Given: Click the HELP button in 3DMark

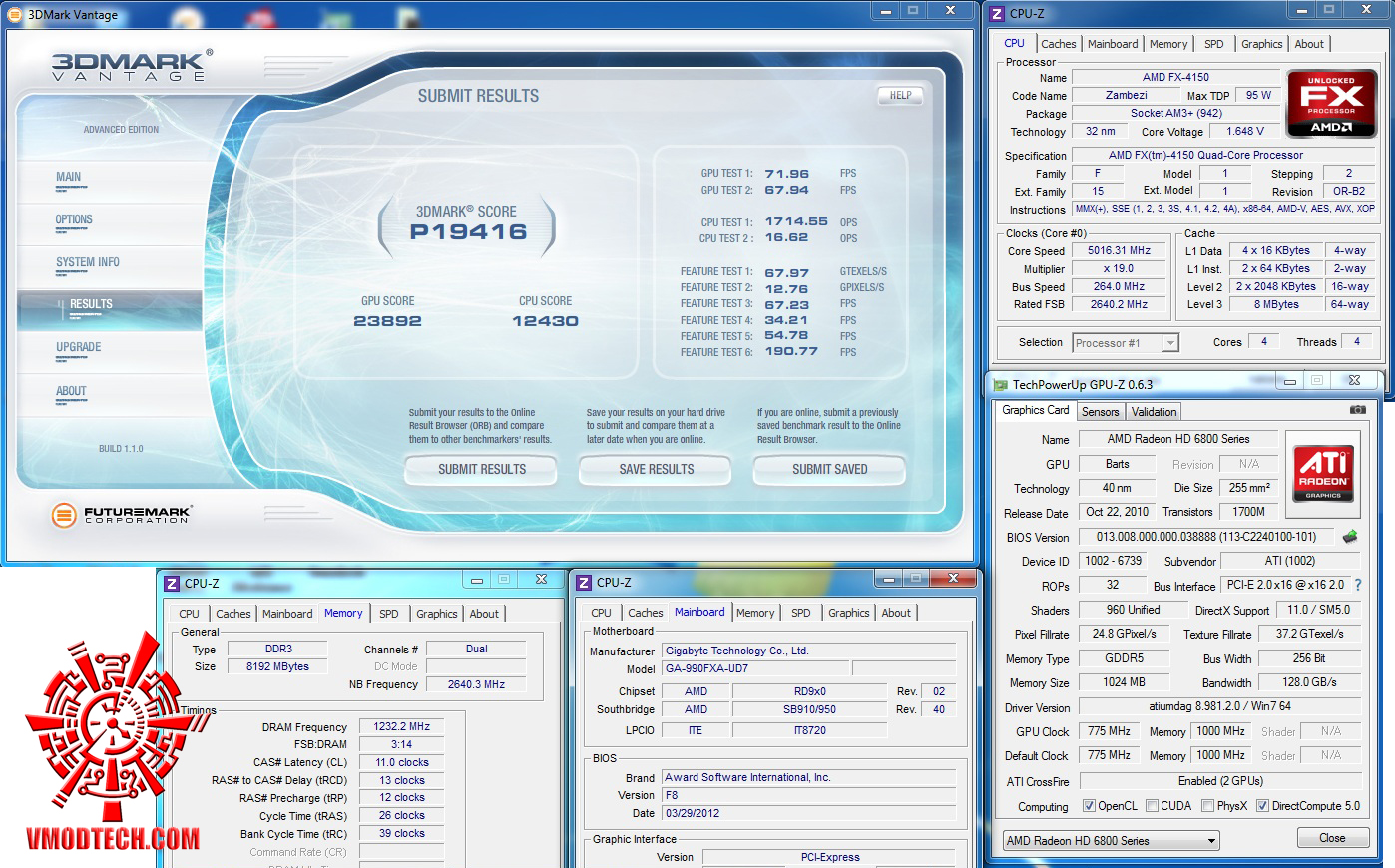Looking at the screenshot, I should coord(900,96).
